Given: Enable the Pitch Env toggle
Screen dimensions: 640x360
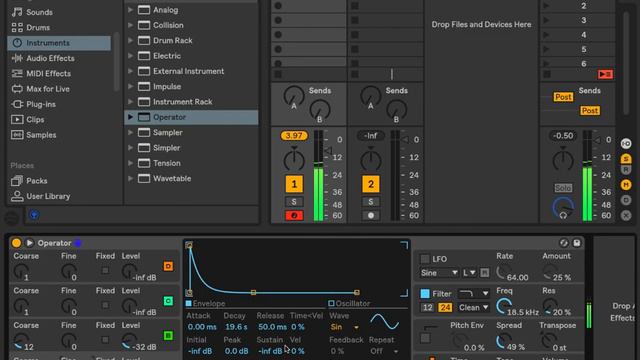Looking at the screenshot, I should [x=425, y=338].
